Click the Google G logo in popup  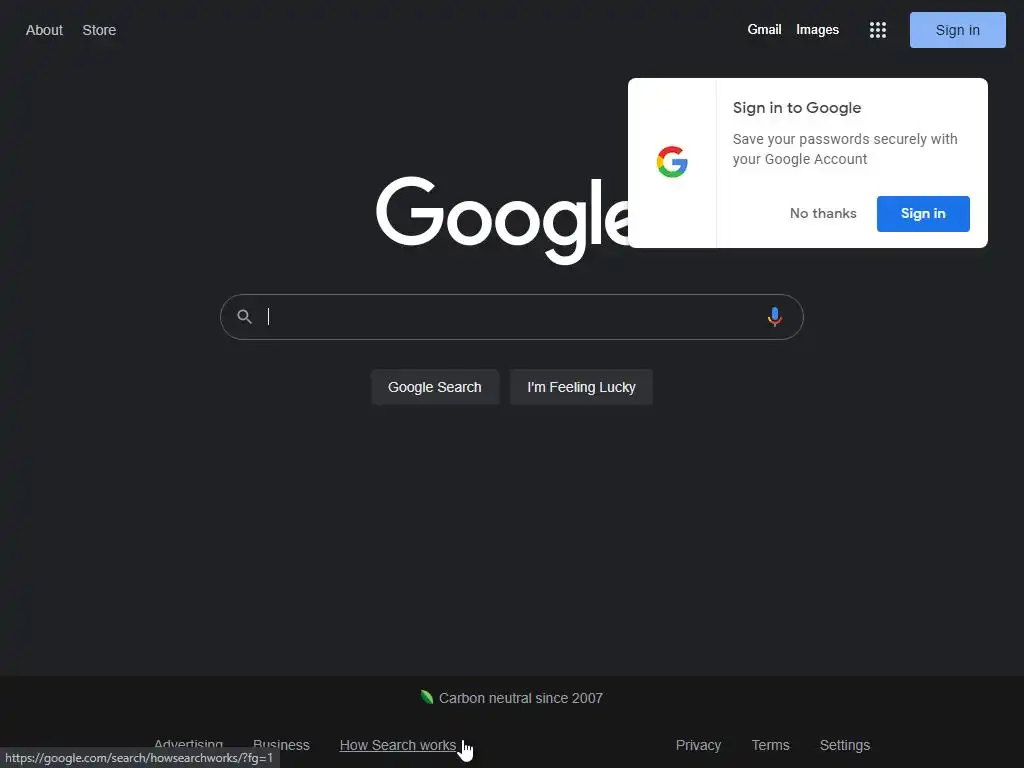(672, 162)
